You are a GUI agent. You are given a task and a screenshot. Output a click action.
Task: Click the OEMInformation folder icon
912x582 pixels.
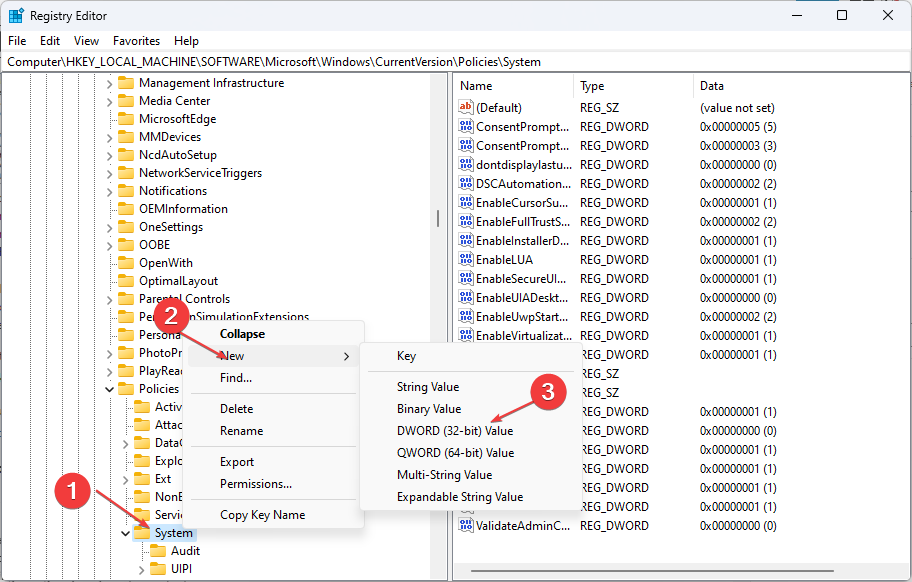[x=126, y=209]
